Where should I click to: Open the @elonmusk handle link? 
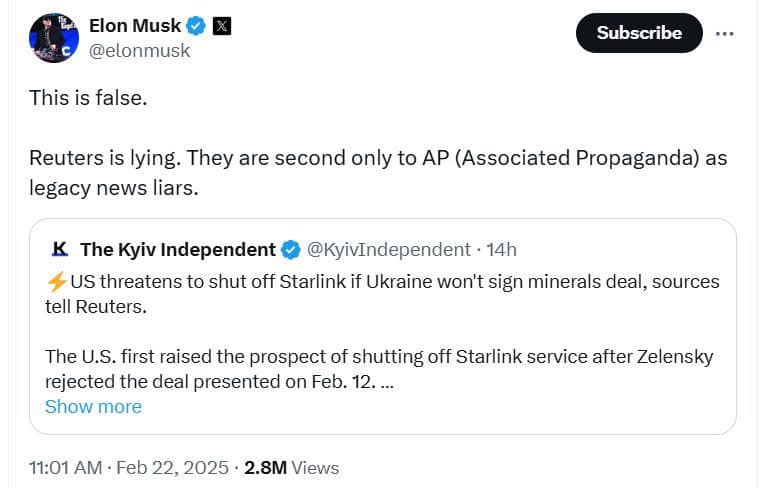(x=139, y=50)
